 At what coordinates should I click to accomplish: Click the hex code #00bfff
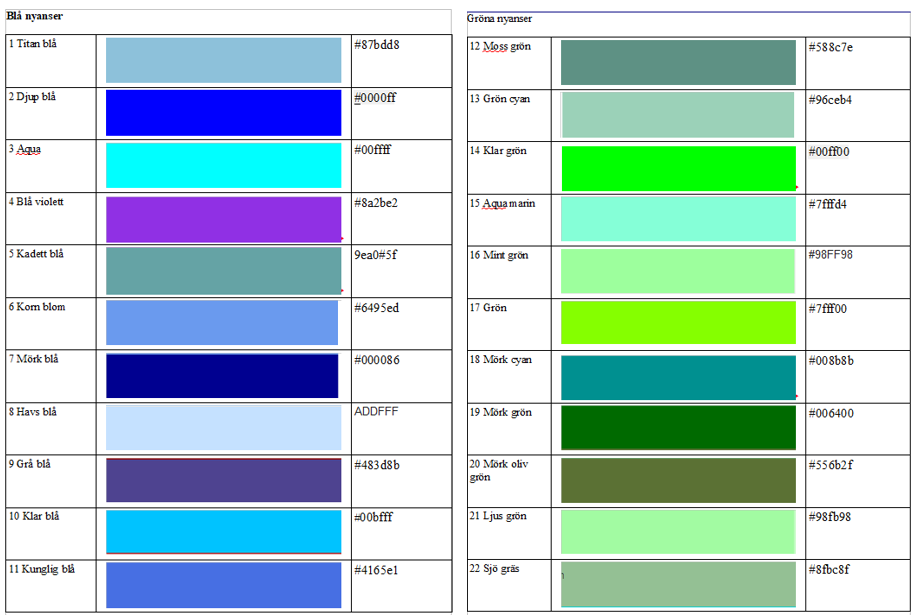click(x=374, y=517)
